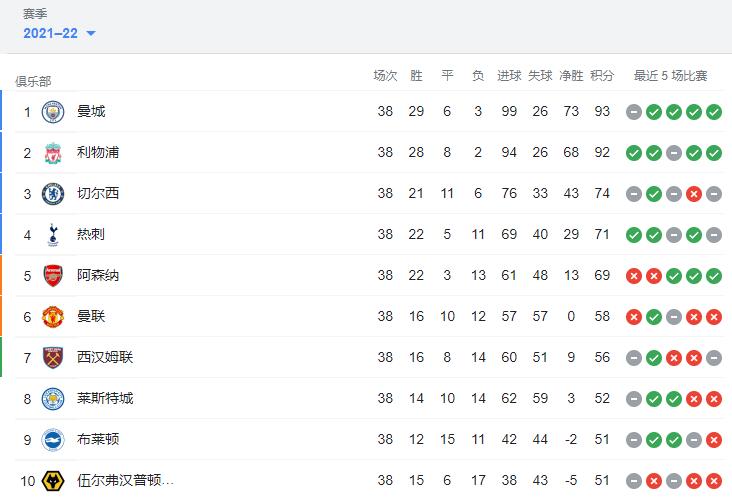
Task: Click the Leicester City fox crest
Action: pyautogui.click(x=53, y=399)
